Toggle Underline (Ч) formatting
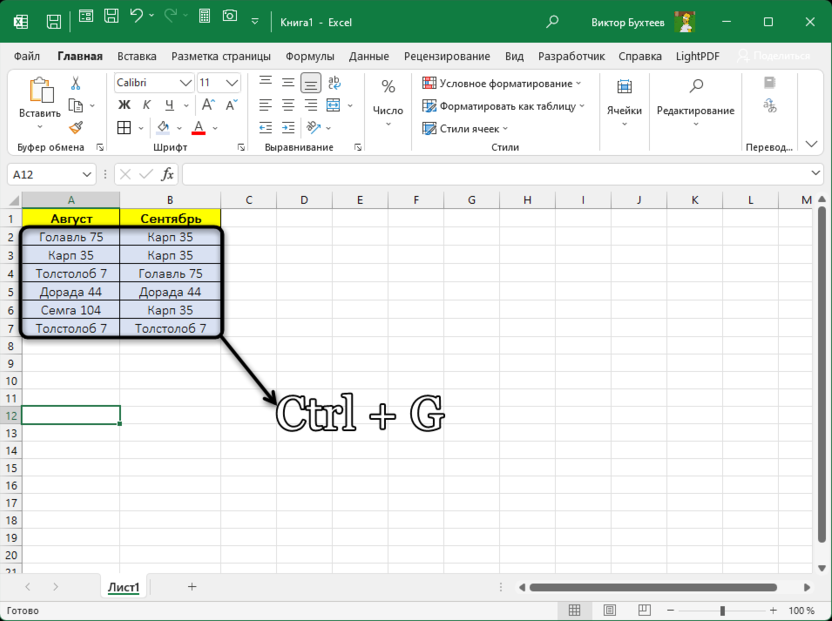The width and height of the screenshot is (832, 621). (x=169, y=105)
